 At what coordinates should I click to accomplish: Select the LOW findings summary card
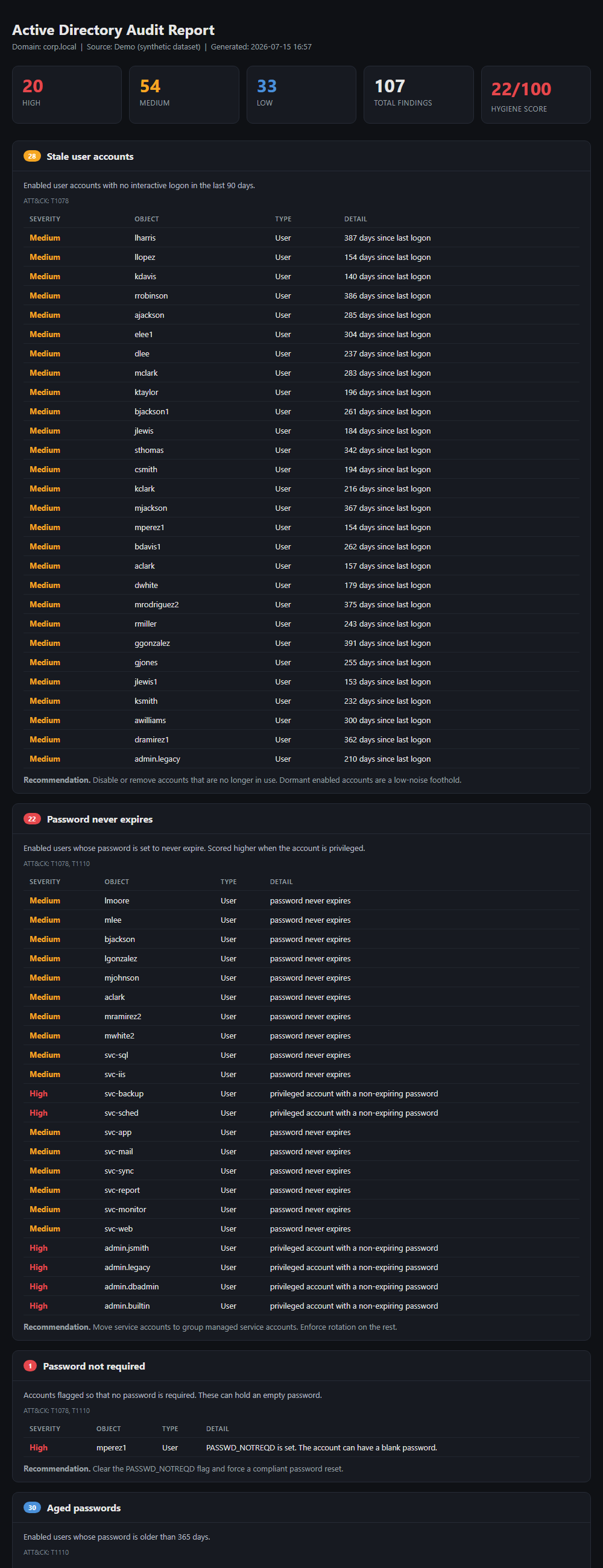pyautogui.click(x=301, y=95)
